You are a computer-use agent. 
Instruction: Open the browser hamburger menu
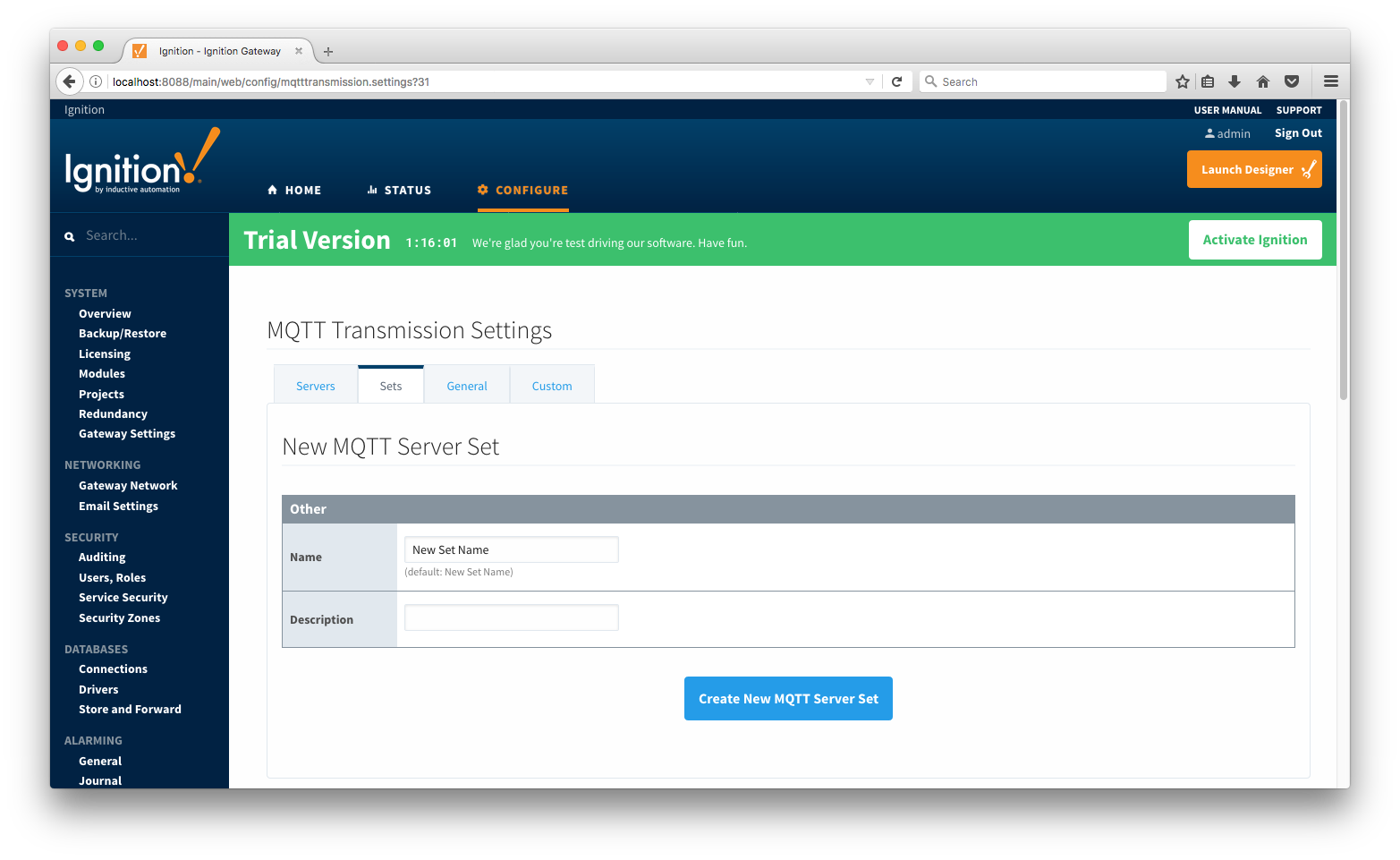click(x=1331, y=81)
